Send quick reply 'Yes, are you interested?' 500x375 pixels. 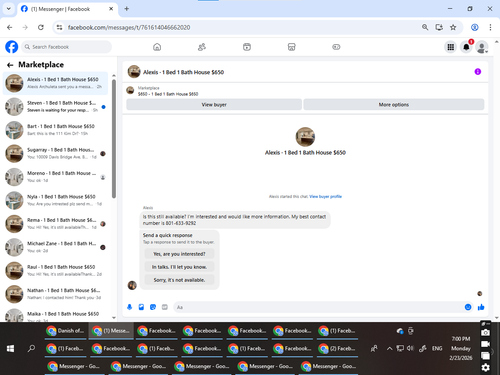point(179,254)
